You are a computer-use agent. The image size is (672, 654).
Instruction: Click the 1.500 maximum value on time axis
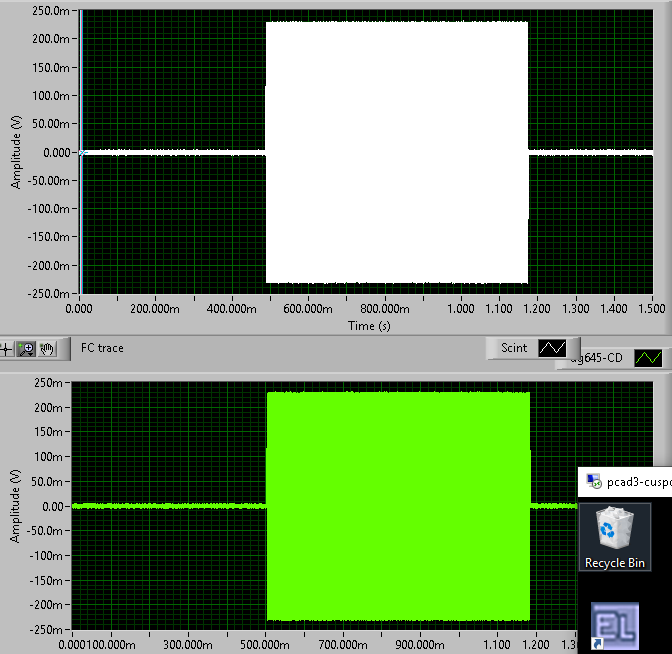652,309
